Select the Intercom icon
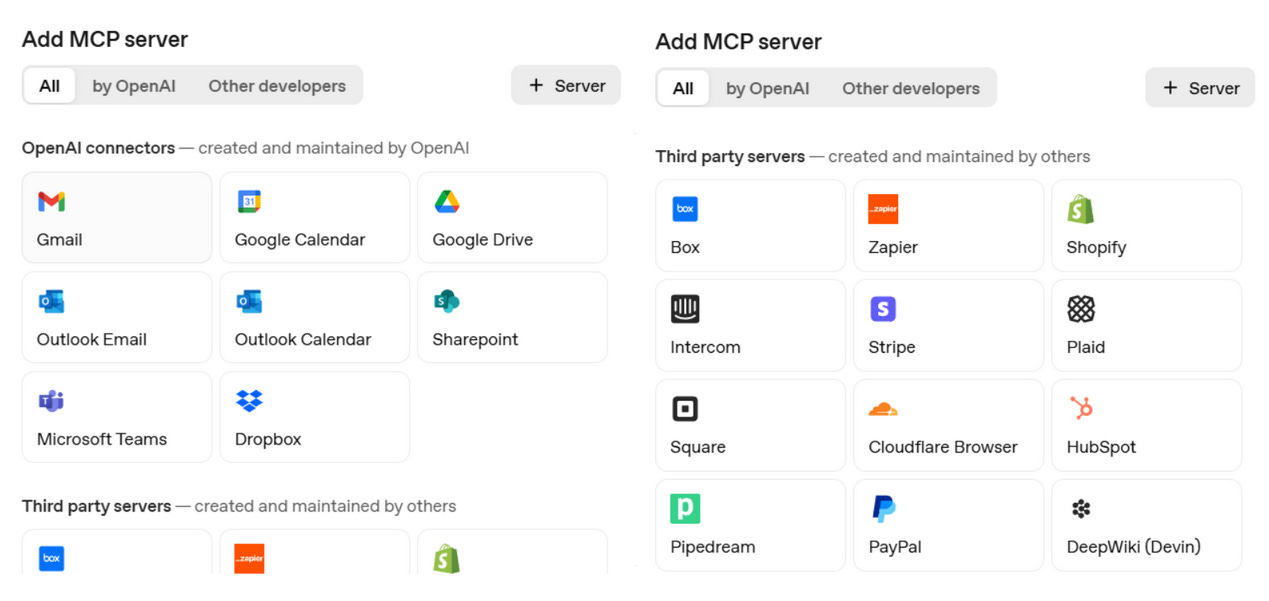This screenshot has height=601, width=1269. [685, 309]
